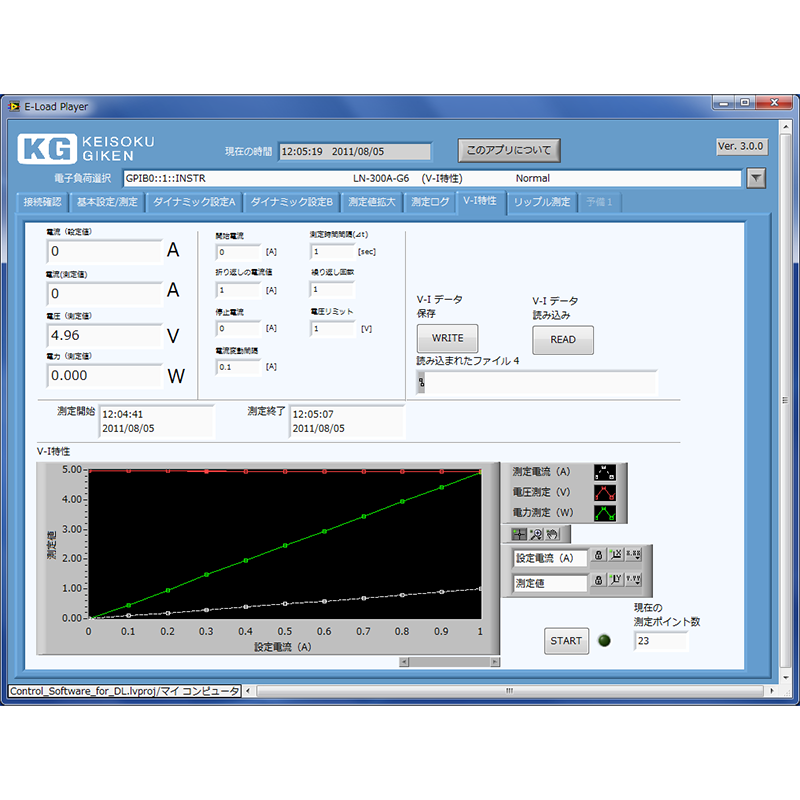Click the horizontal scrollbar under the V-I graph
The image size is (800, 800).
click(x=448, y=662)
